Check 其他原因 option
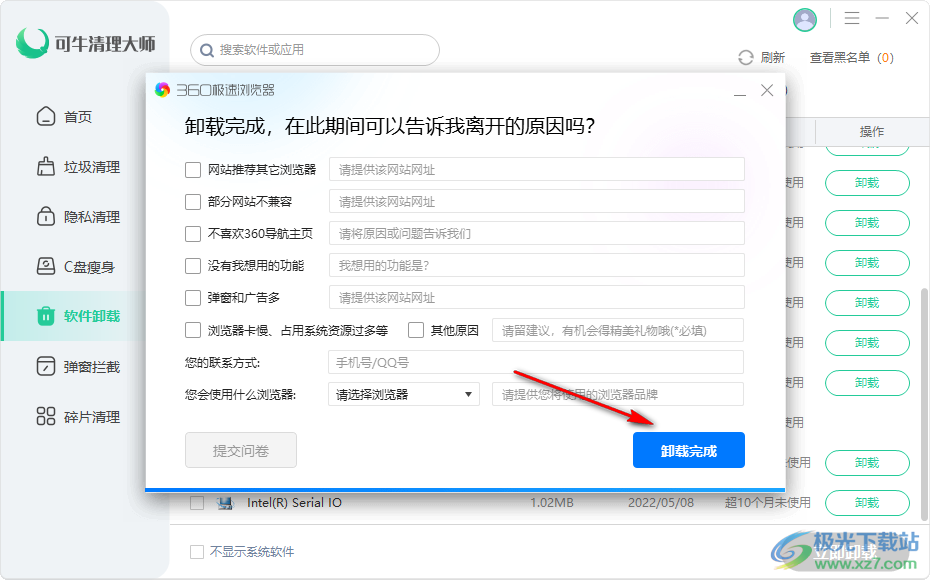This screenshot has width=930, height=580. click(416, 330)
